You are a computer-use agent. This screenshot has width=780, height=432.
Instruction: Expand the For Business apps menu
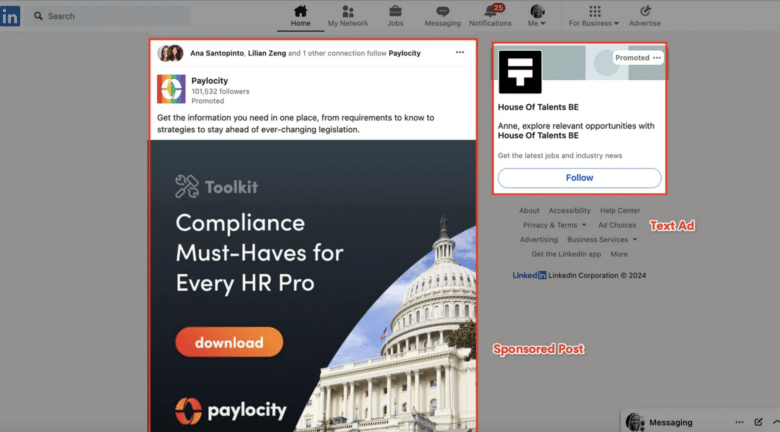pos(594,16)
